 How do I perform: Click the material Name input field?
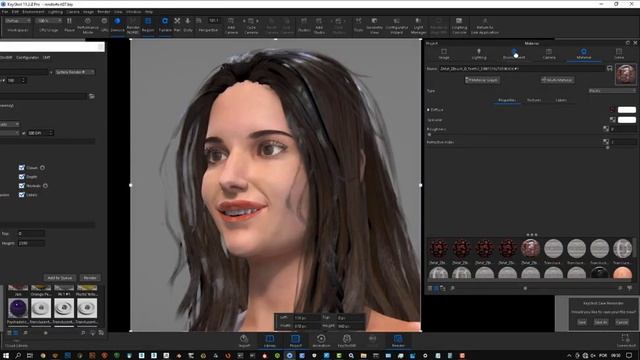click(x=522, y=69)
